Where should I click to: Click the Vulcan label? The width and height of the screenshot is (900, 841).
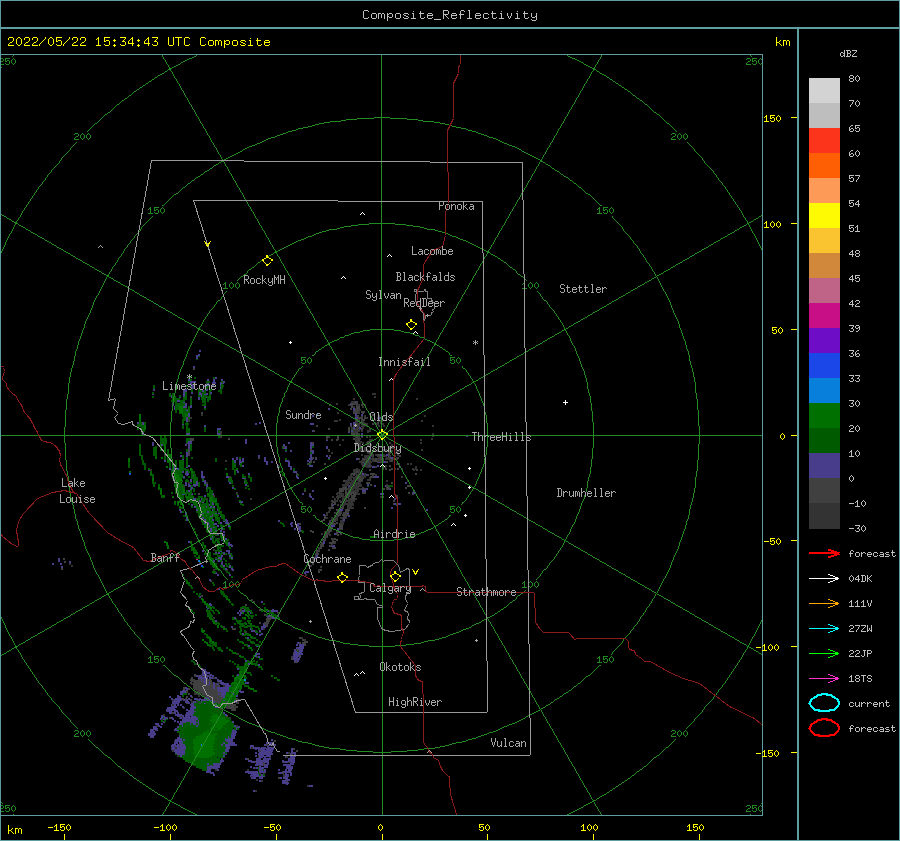pos(509,743)
